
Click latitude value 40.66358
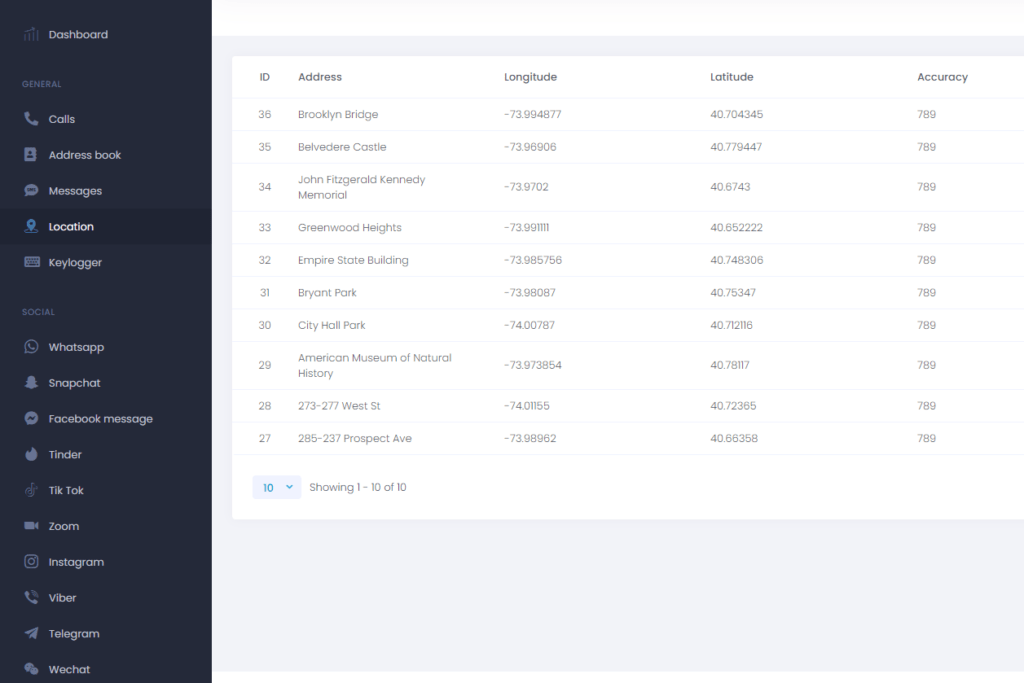734,438
